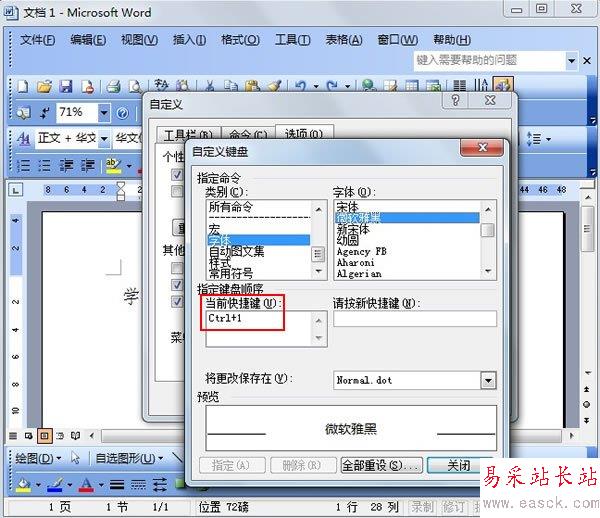Select 常用符号 in the category list

pyautogui.click(x=259, y=273)
